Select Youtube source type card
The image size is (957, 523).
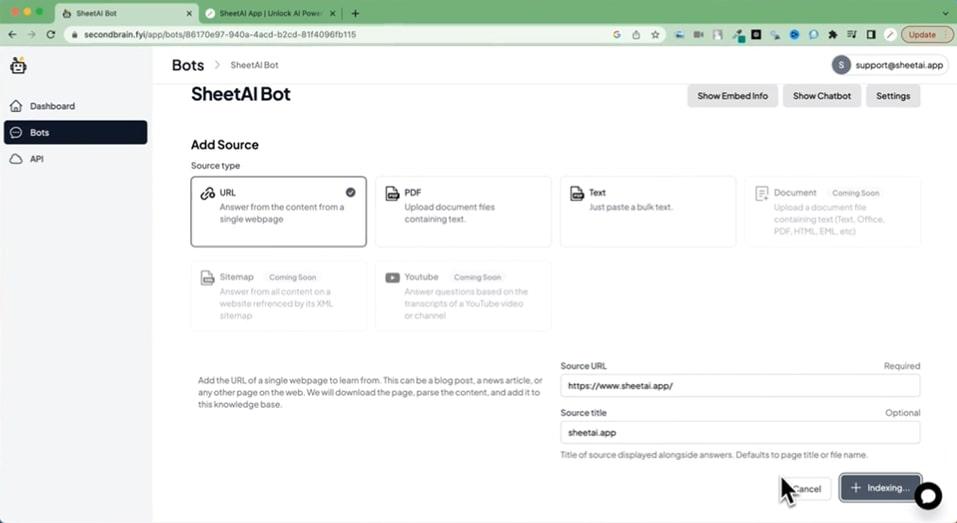[x=463, y=296]
